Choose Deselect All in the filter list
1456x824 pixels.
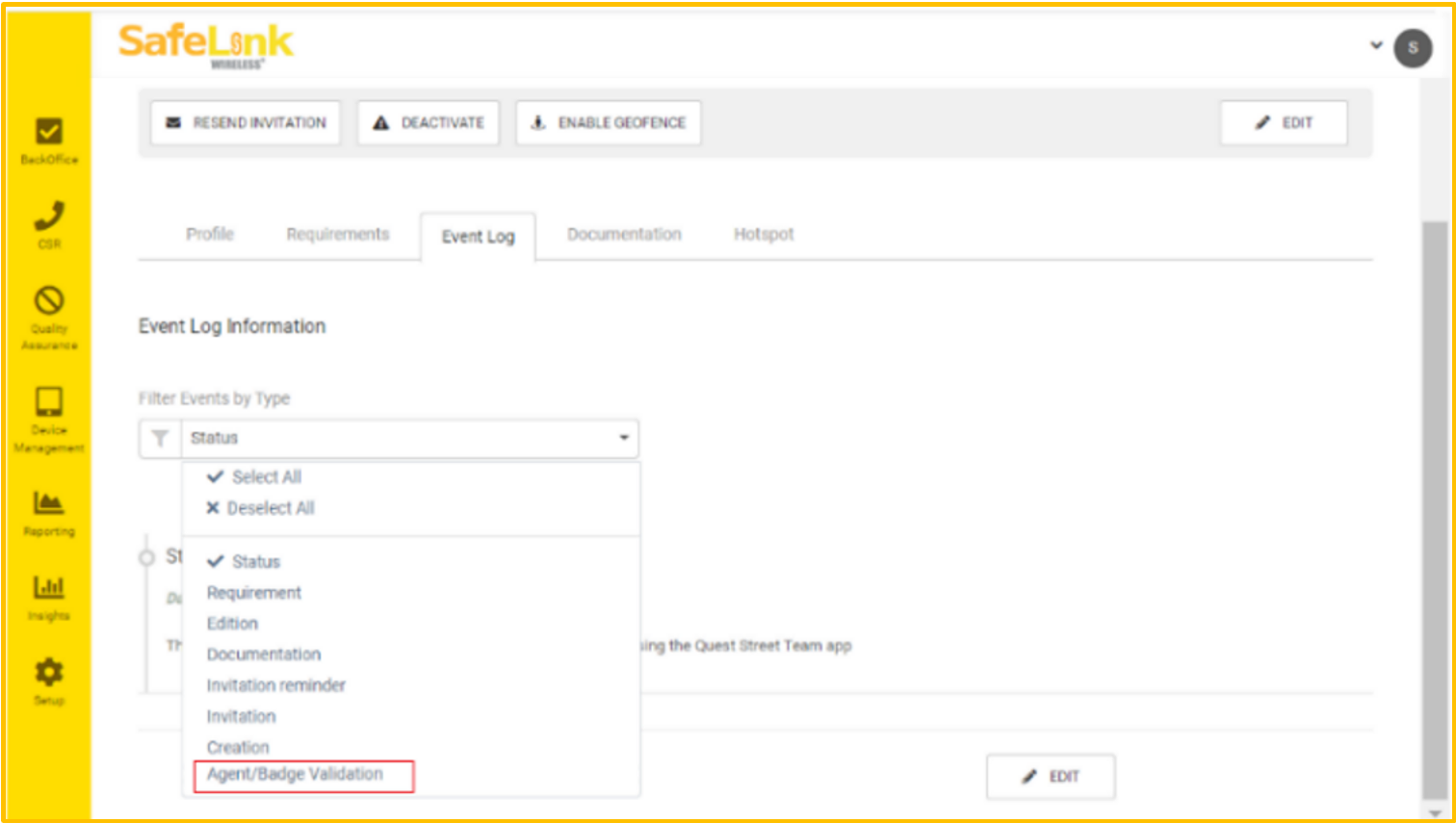[x=260, y=507]
